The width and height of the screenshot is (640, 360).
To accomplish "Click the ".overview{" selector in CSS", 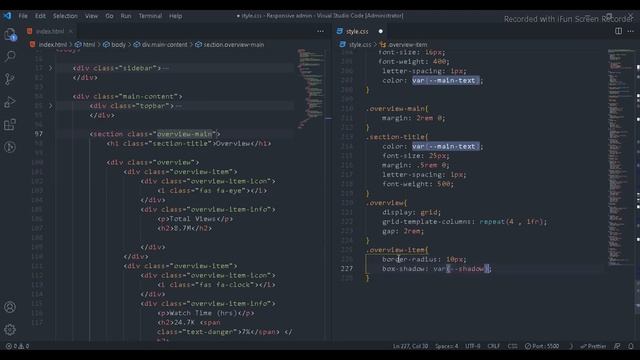I will coord(386,203).
